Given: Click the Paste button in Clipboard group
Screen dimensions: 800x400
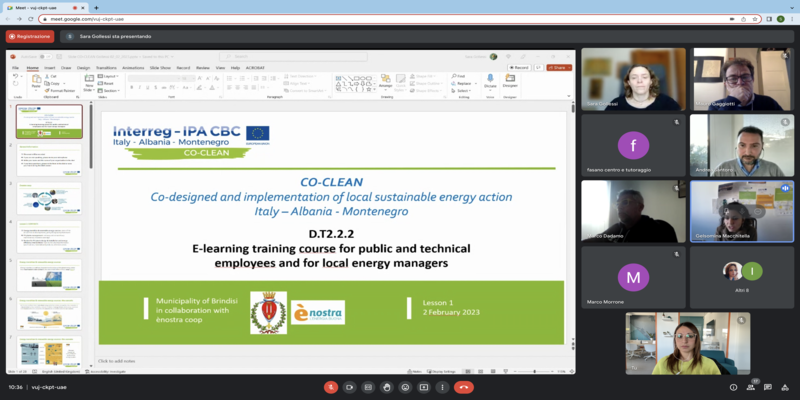Looking at the screenshot, I should (x=36, y=82).
